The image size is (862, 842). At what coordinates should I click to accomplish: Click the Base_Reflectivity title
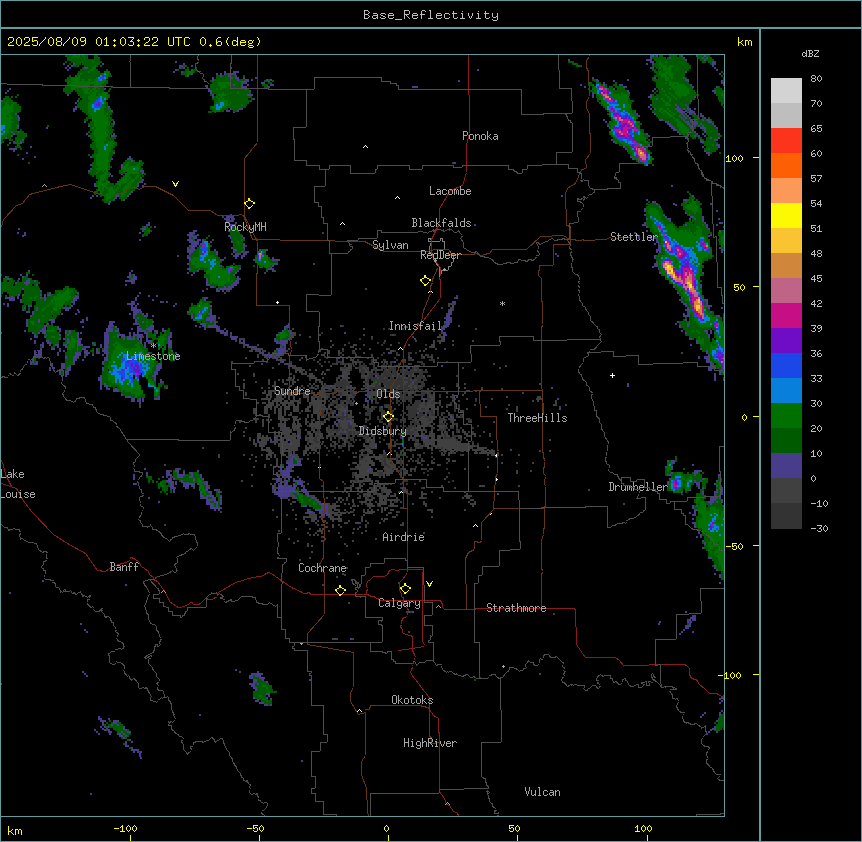coord(431,15)
